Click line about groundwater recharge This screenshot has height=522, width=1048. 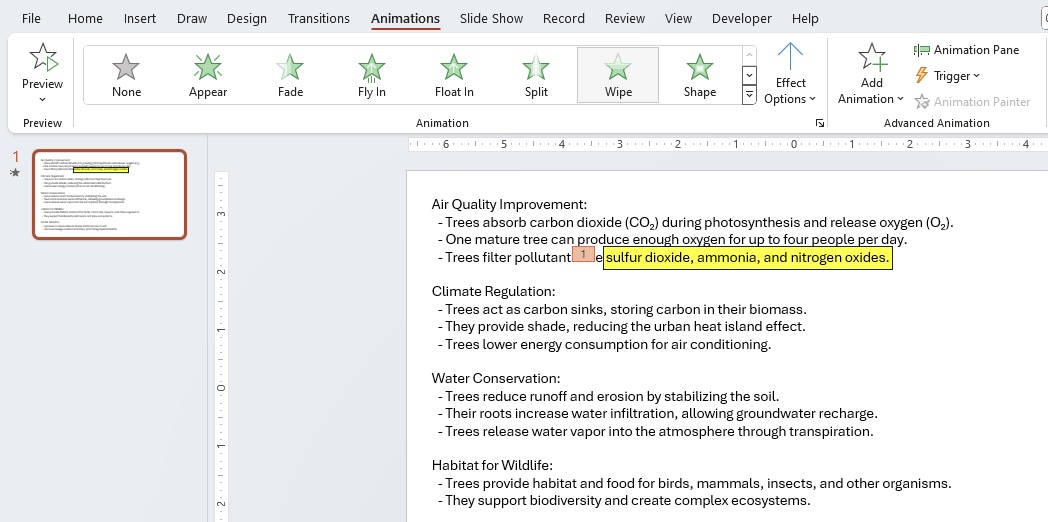pyautogui.click(x=658, y=414)
